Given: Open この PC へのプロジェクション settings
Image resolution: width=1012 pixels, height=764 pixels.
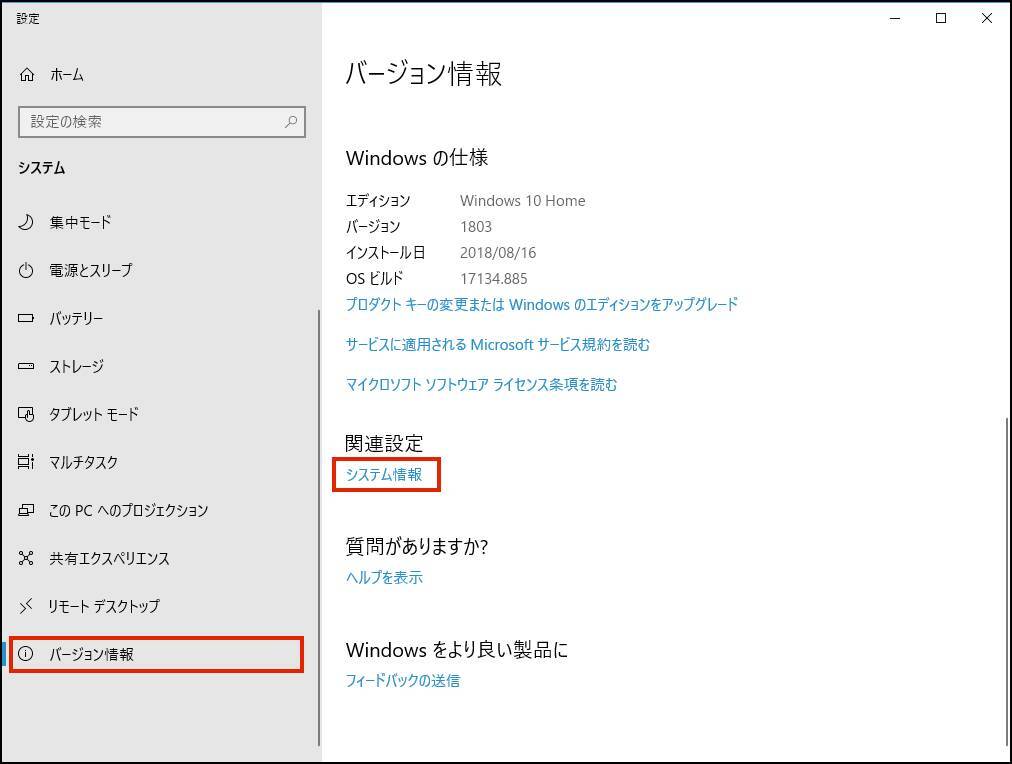Looking at the screenshot, I should pos(128,510).
